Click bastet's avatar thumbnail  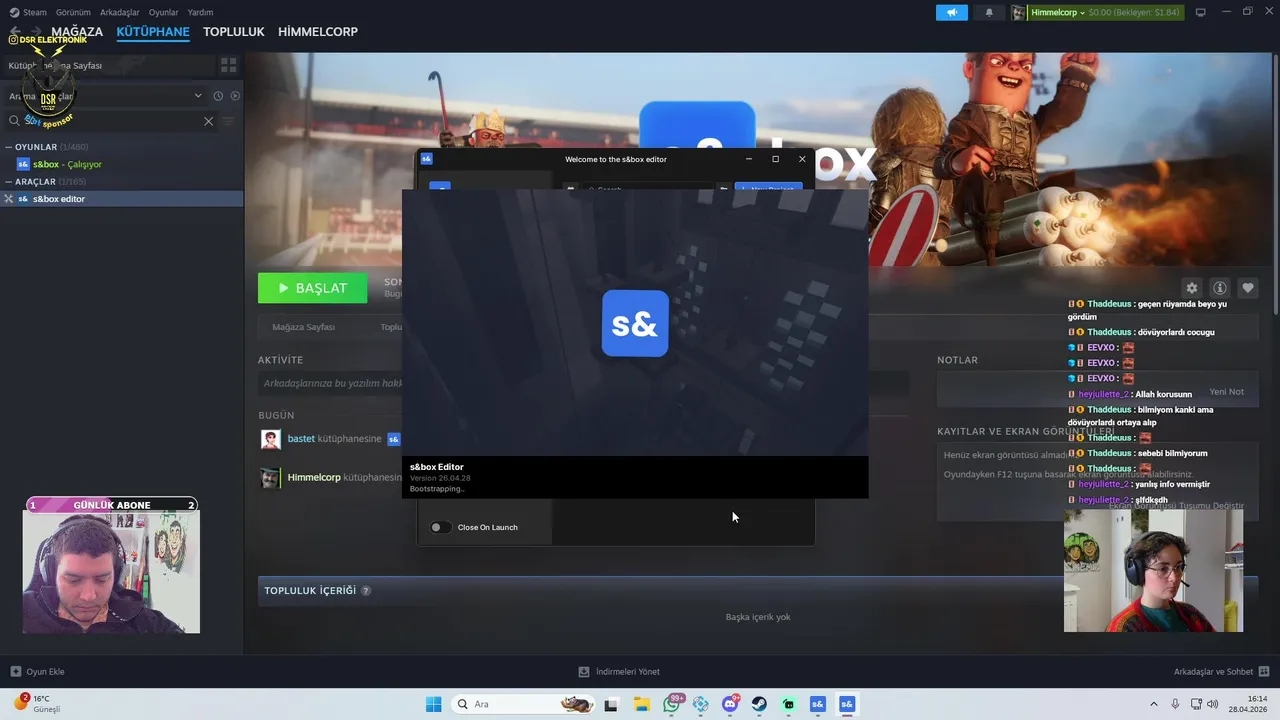click(270, 439)
